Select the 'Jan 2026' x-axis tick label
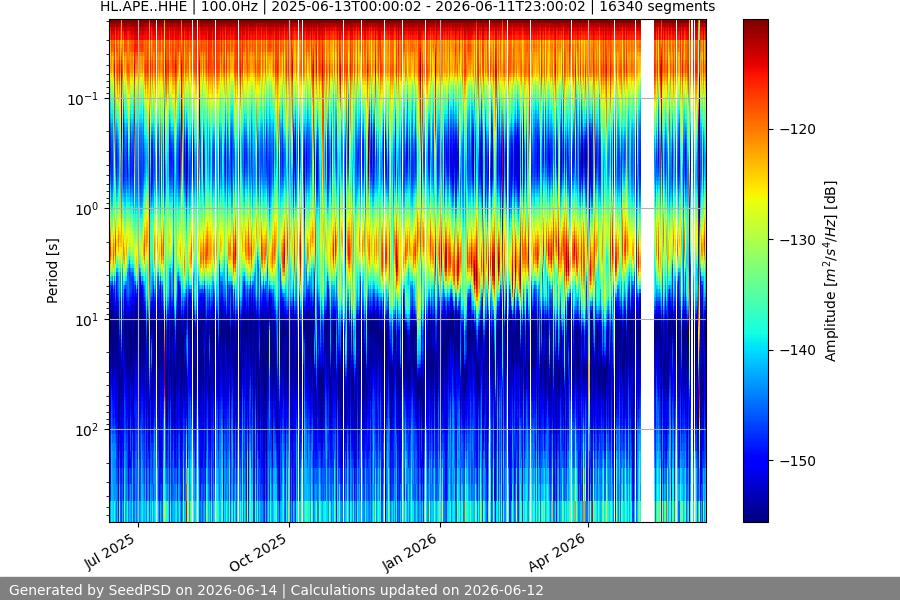The height and width of the screenshot is (600, 900). 410,552
